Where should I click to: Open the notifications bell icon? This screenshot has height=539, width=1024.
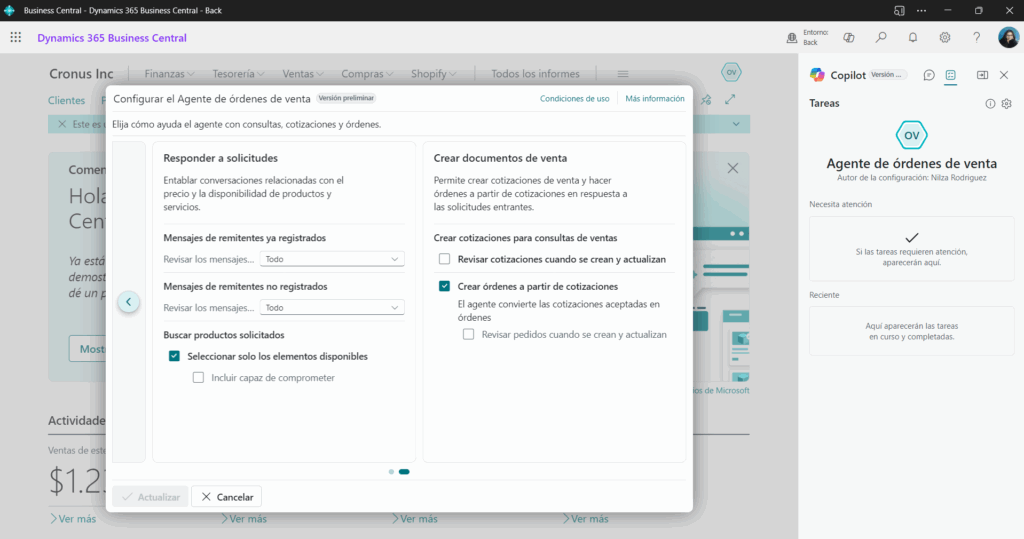click(x=913, y=37)
